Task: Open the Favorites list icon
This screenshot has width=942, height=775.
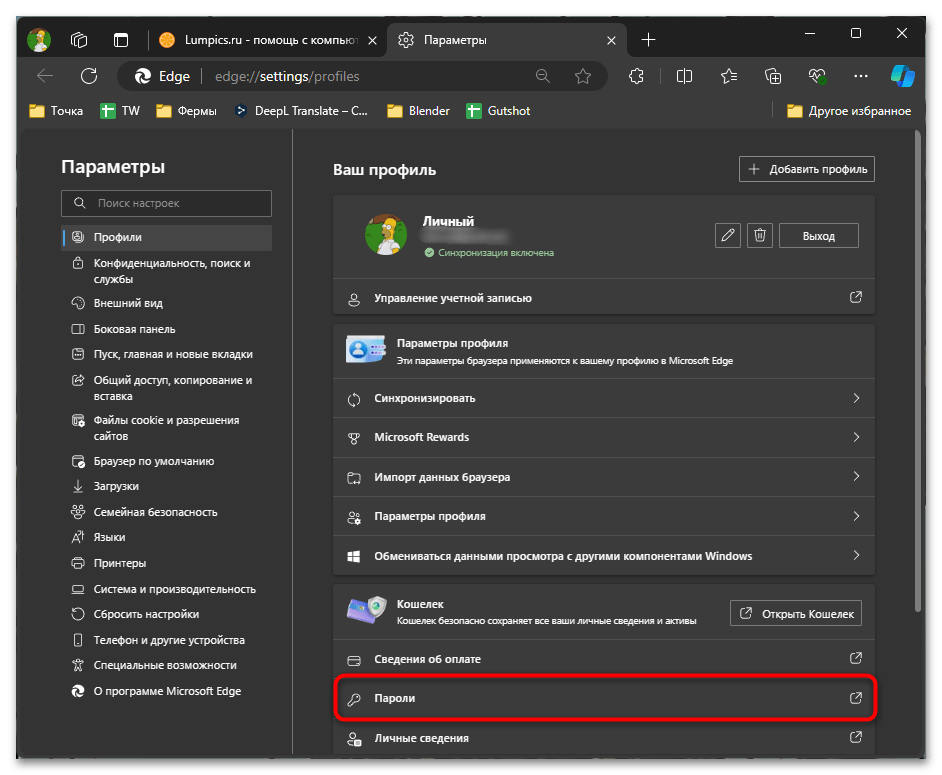Action: pos(729,76)
